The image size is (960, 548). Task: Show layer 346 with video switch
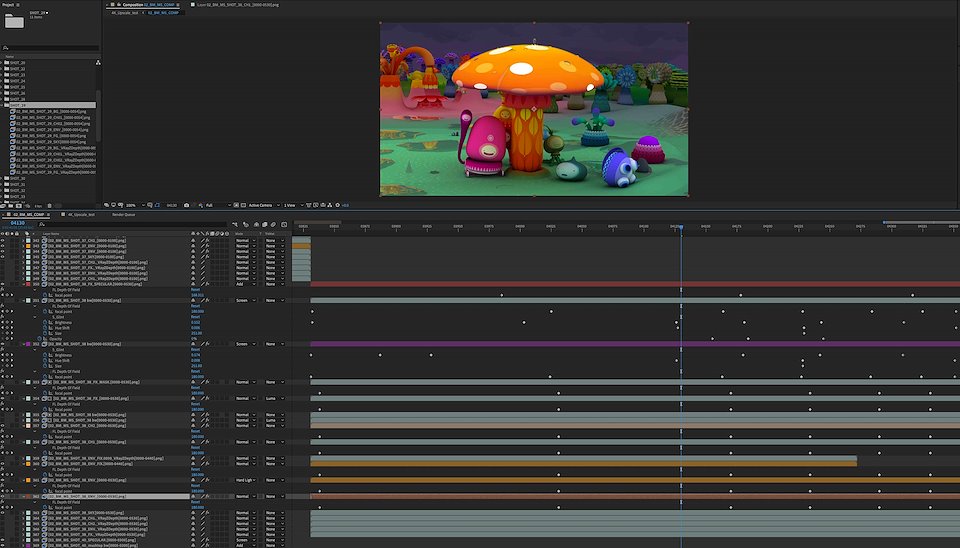coord(2,262)
